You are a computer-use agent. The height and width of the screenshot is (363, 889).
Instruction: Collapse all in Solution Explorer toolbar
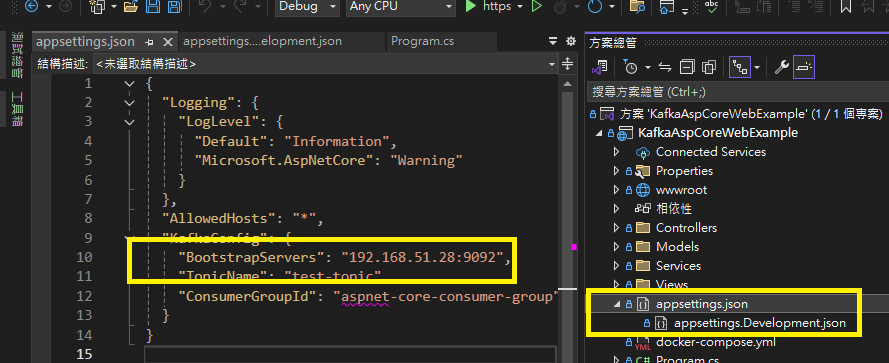687,67
